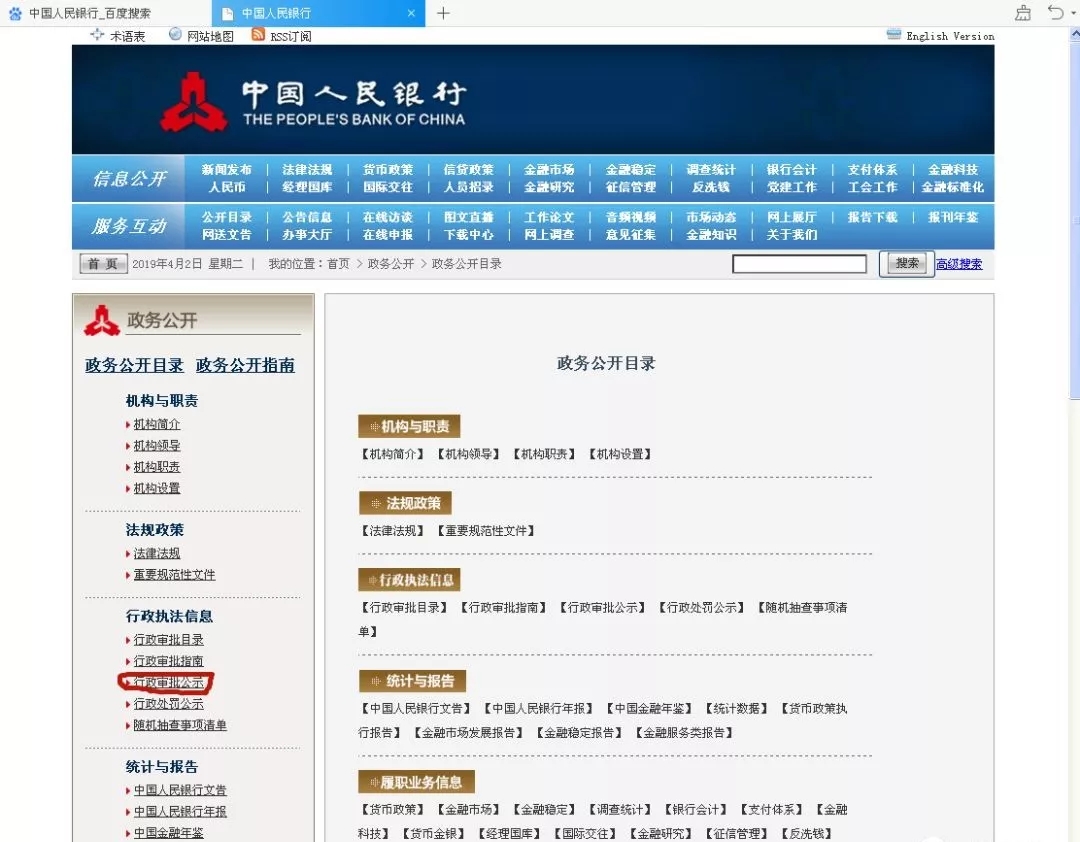Image resolution: width=1080 pixels, height=842 pixels.
Task: Click the 行政执法信息 section badge
Action: (x=409, y=579)
